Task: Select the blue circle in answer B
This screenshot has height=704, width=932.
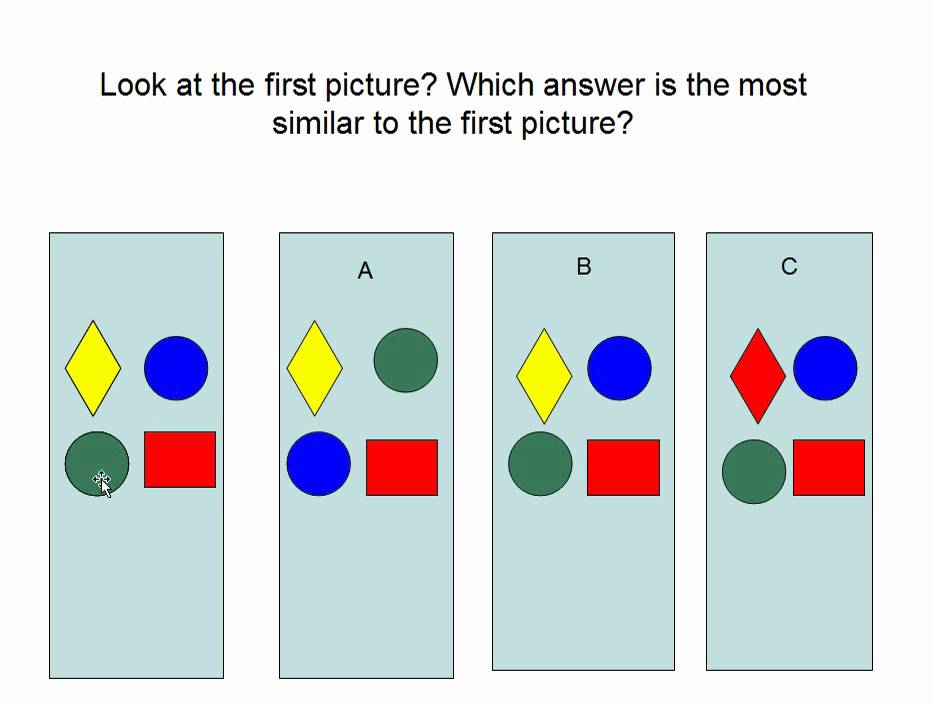Action: (x=619, y=368)
